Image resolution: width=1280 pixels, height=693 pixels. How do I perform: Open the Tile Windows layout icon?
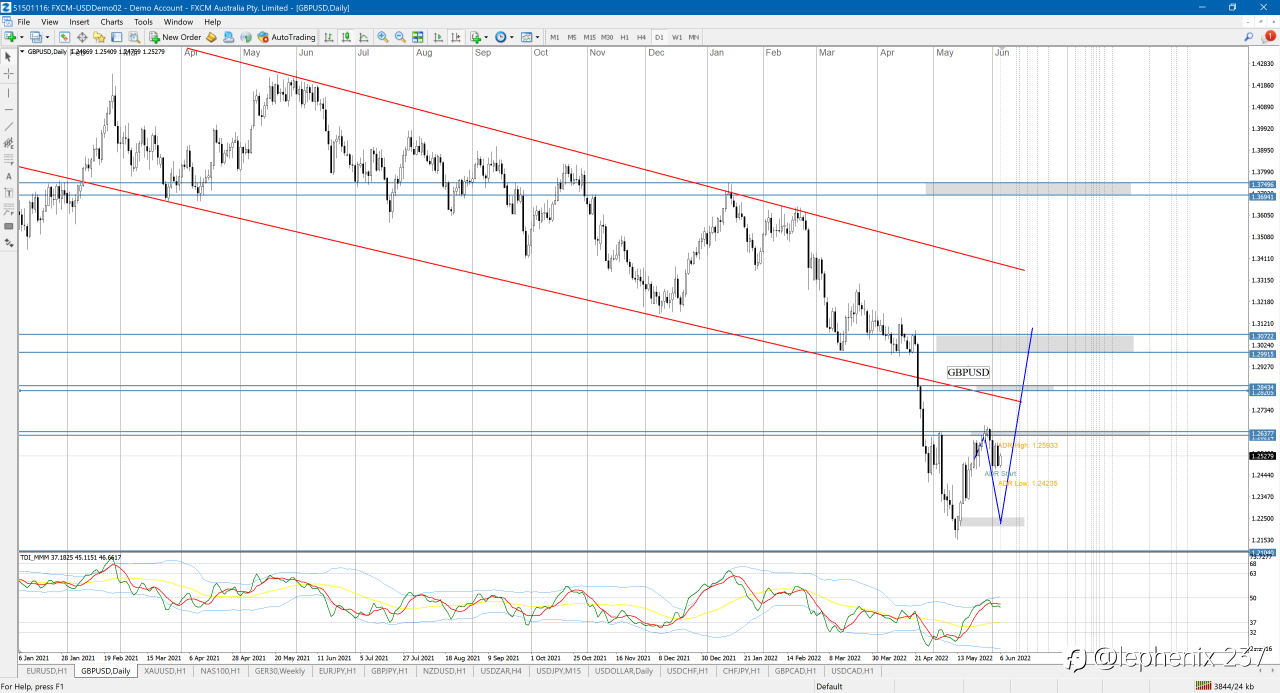(418, 37)
